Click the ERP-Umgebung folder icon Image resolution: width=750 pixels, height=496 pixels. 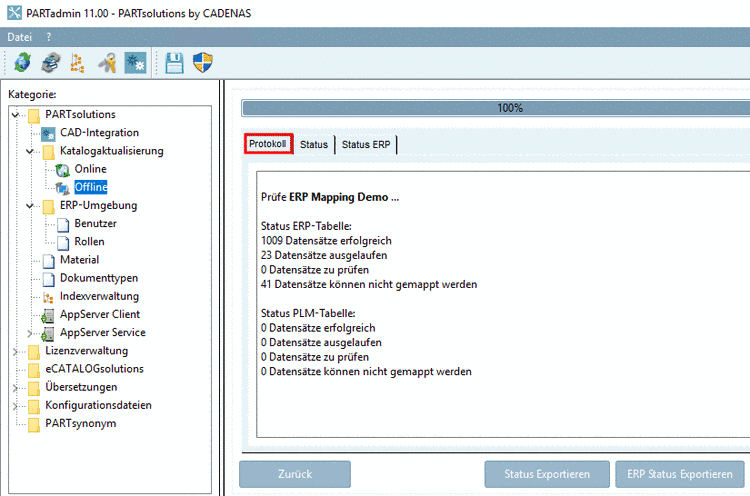[48, 206]
